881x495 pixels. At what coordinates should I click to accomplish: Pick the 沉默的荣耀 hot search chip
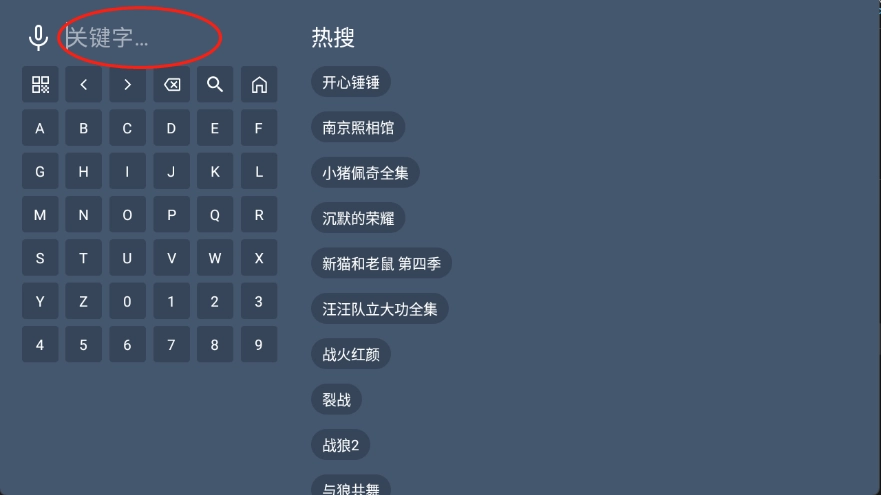click(x=358, y=219)
